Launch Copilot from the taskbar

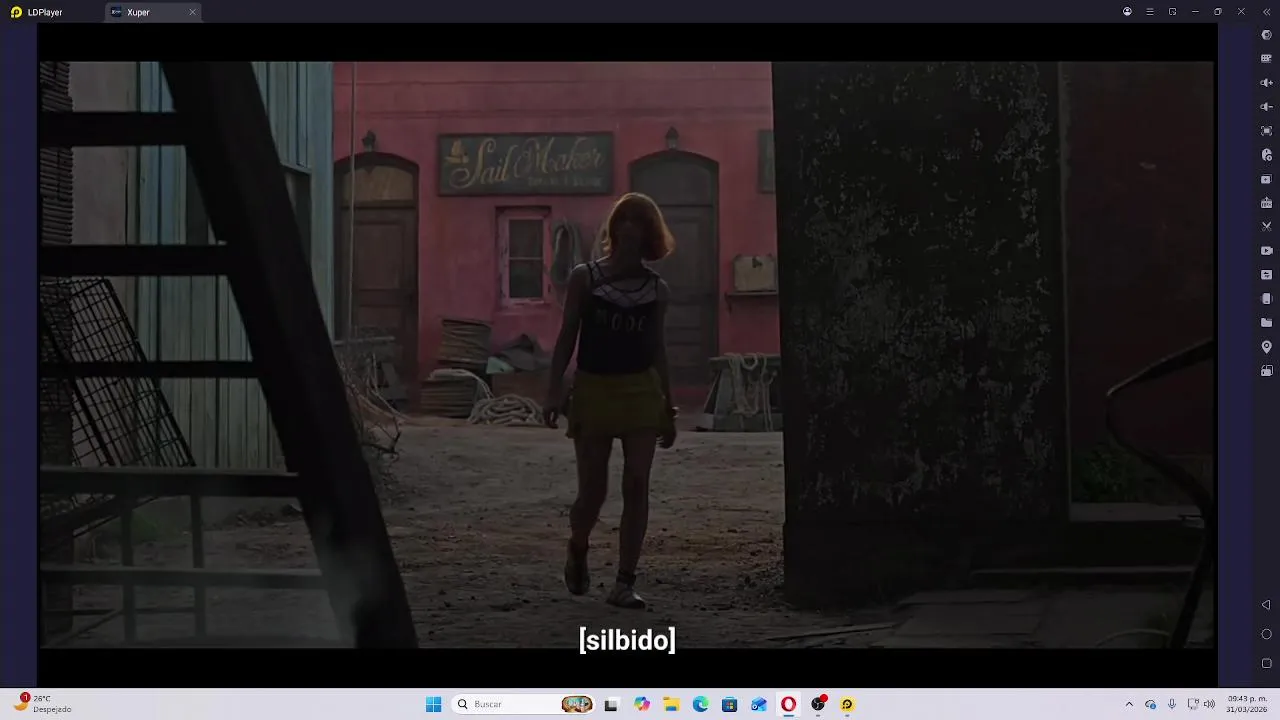point(642,704)
